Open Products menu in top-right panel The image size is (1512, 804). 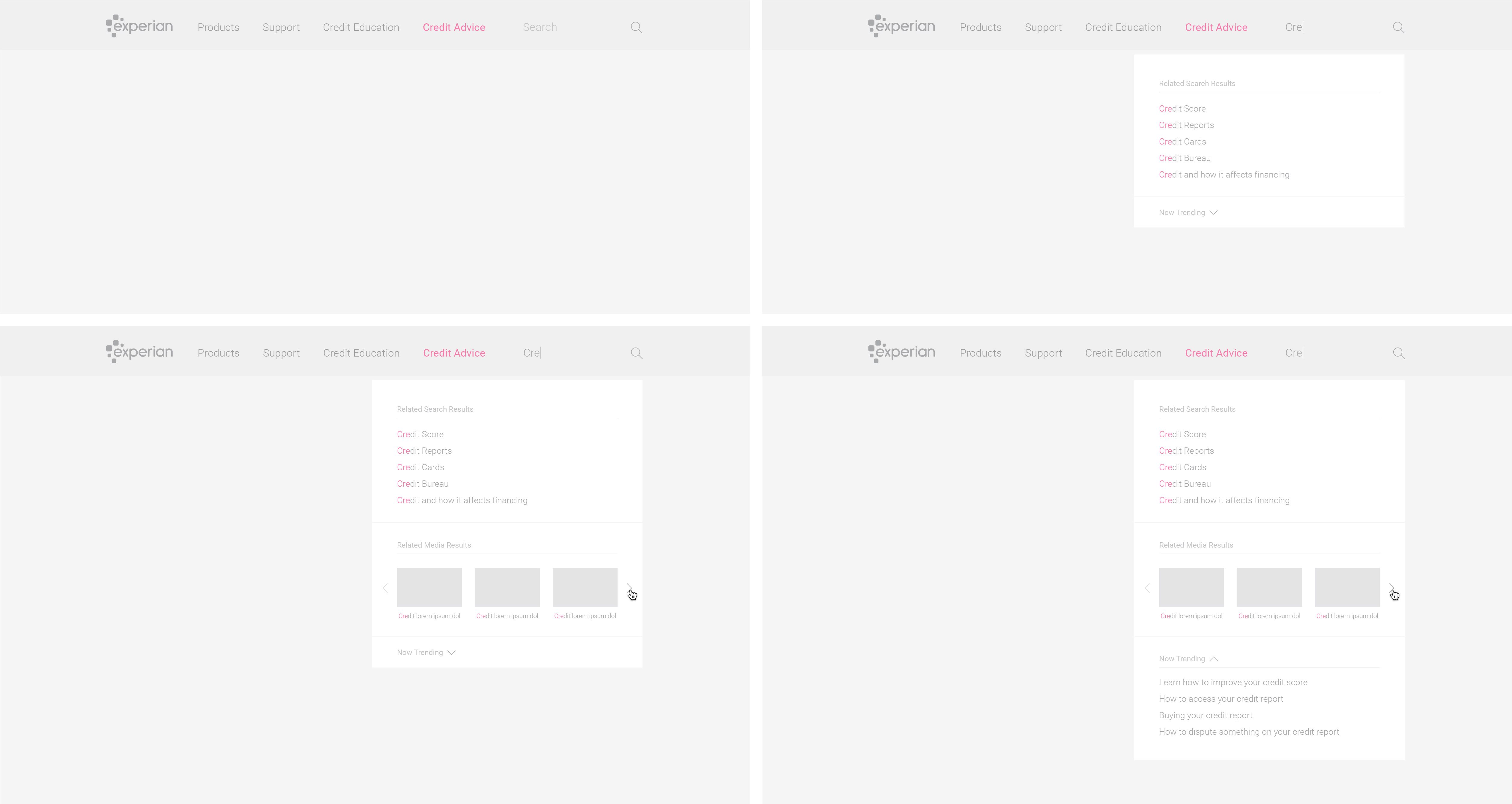pos(981,28)
